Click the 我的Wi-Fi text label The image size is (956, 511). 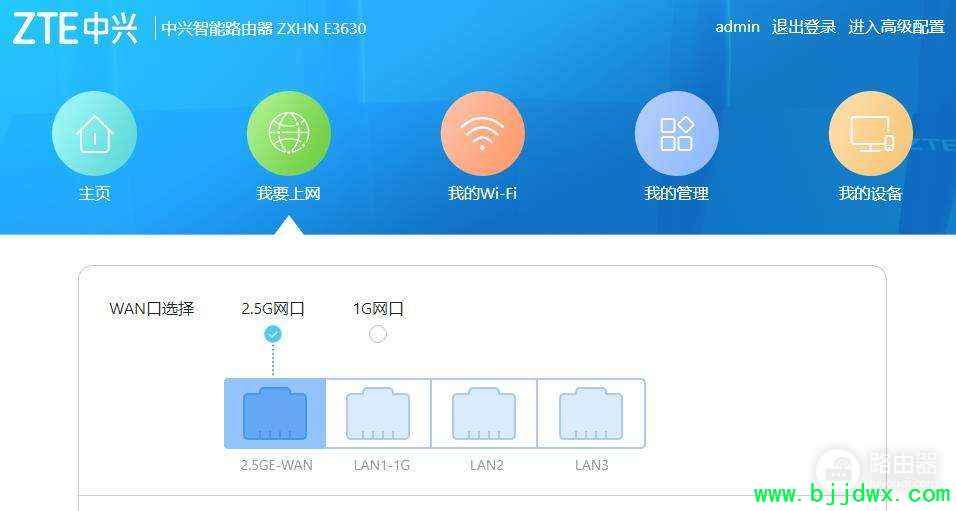coord(482,193)
